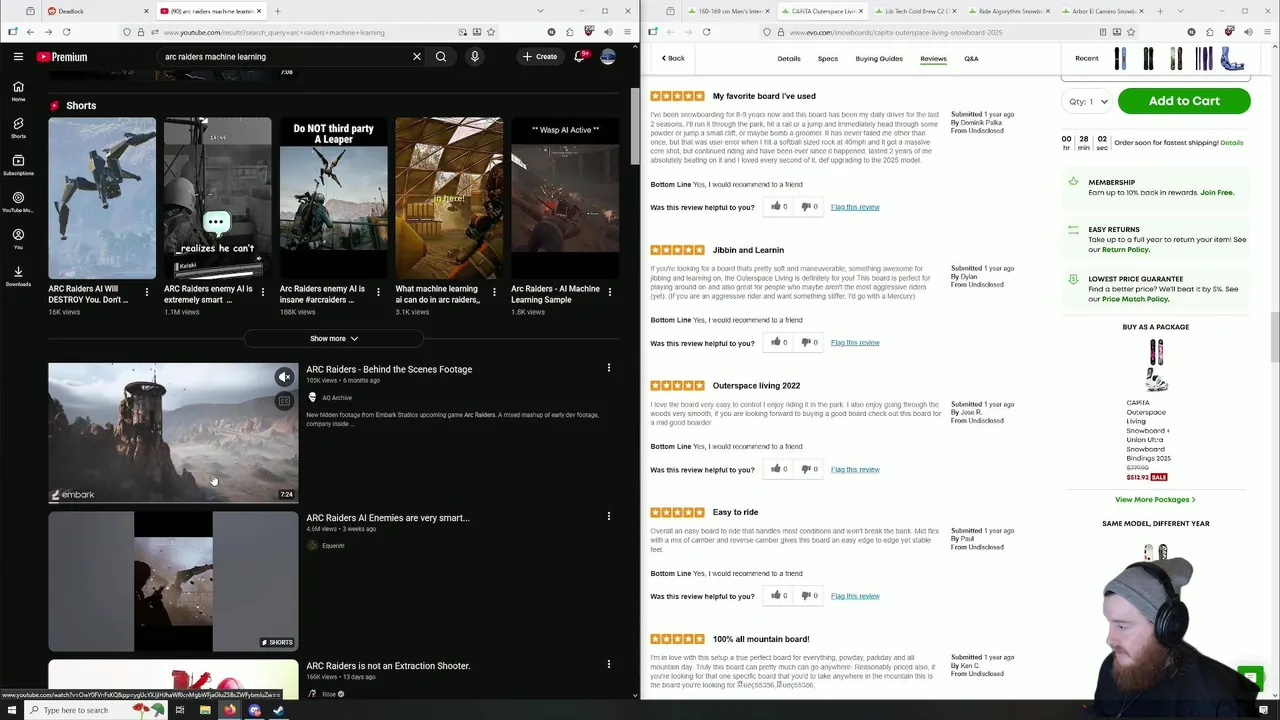Bookmark the YouTube page with star icon
The width and height of the screenshot is (1280, 720).
(491, 32)
